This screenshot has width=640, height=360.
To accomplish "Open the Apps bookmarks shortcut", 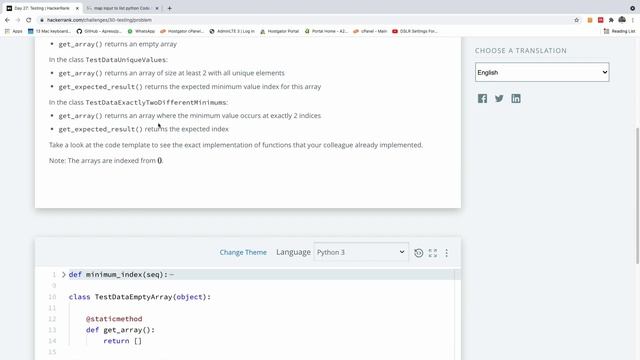I will tap(13, 31).
